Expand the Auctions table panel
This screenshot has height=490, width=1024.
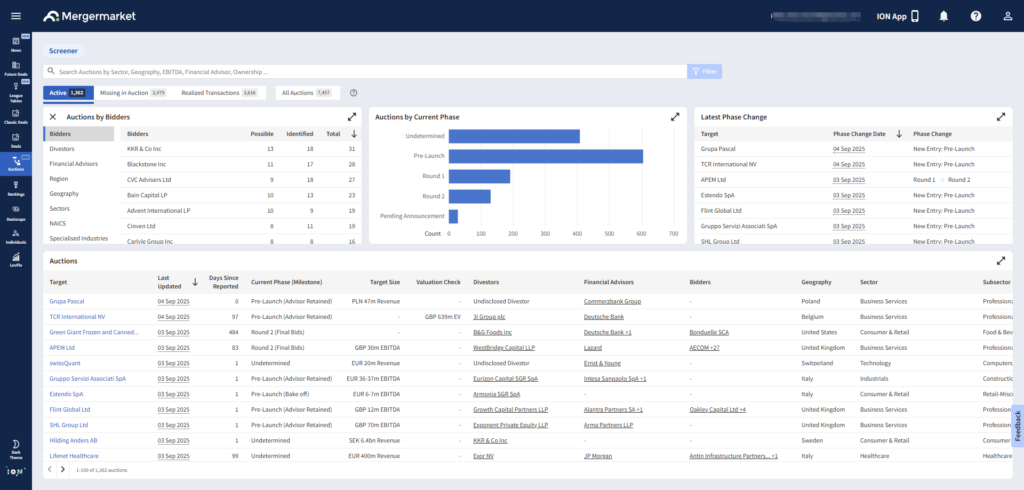point(1001,261)
